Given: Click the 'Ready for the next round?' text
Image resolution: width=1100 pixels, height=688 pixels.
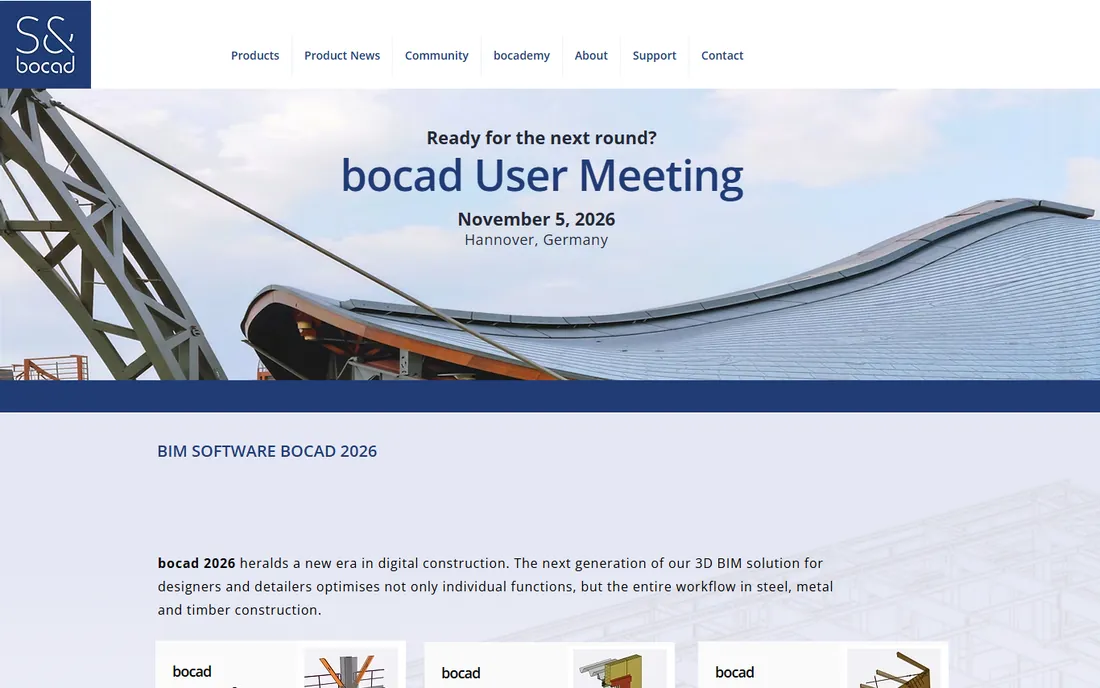Looking at the screenshot, I should point(542,137).
